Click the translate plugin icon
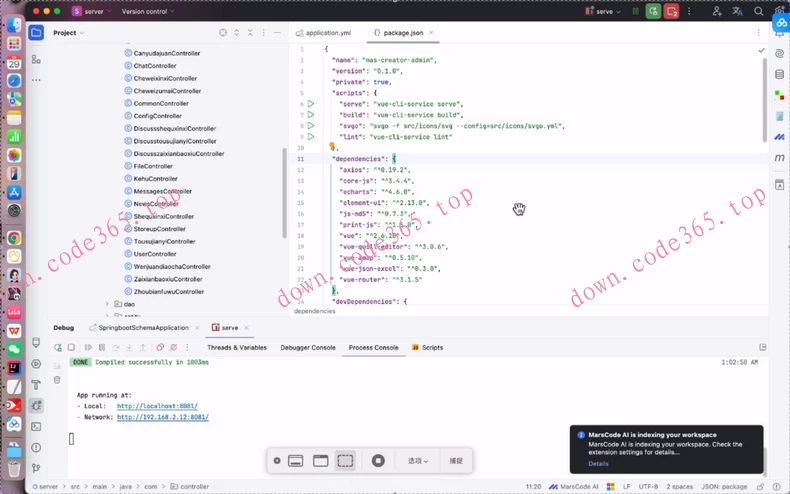This screenshot has height=494, width=790. coord(738,11)
